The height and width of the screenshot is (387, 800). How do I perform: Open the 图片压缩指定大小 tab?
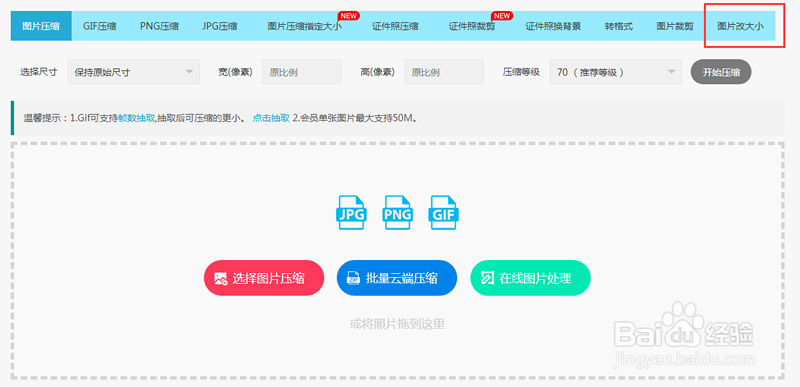(x=305, y=26)
